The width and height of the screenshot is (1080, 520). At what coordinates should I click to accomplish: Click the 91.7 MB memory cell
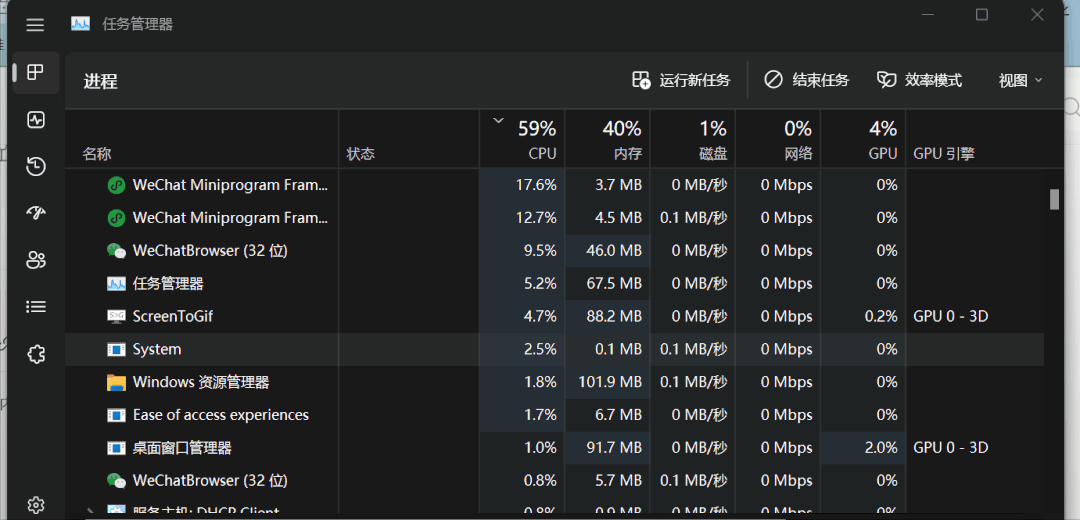coord(608,448)
